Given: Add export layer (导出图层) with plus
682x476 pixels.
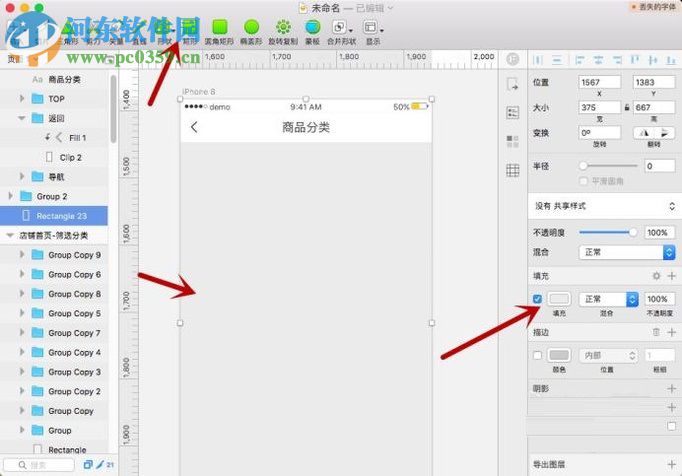Looking at the screenshot, I should coord(672,464).
